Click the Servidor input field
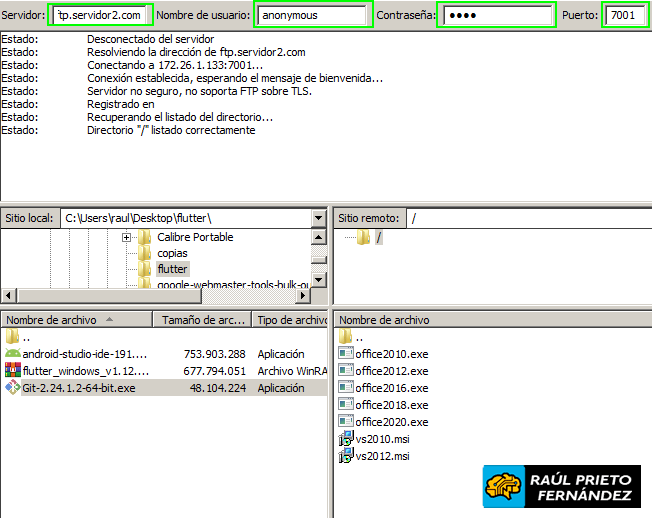The height and width of the screenshot is (518, 652). (100, 16)
